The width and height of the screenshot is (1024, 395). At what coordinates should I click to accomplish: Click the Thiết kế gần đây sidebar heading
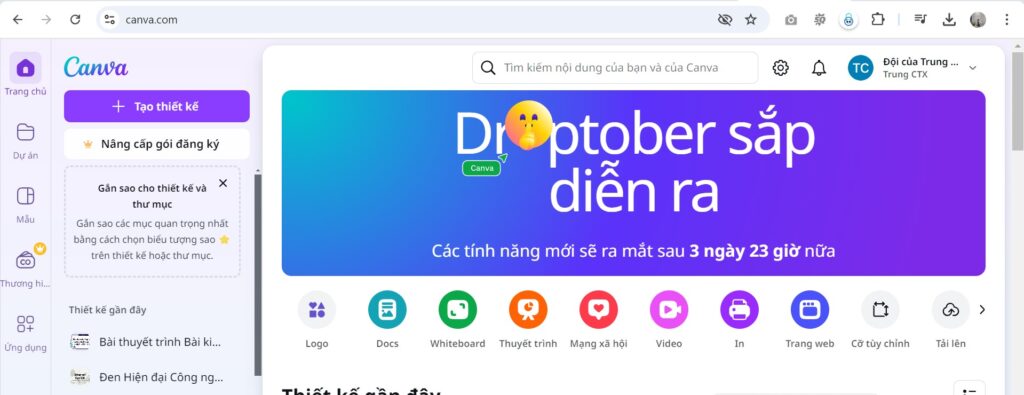pos(108,309)
